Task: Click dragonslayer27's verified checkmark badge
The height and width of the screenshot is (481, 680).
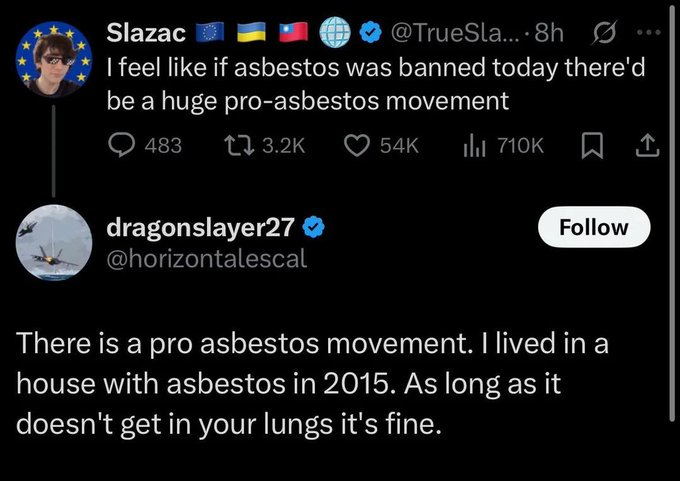Action: pos(312,228)
